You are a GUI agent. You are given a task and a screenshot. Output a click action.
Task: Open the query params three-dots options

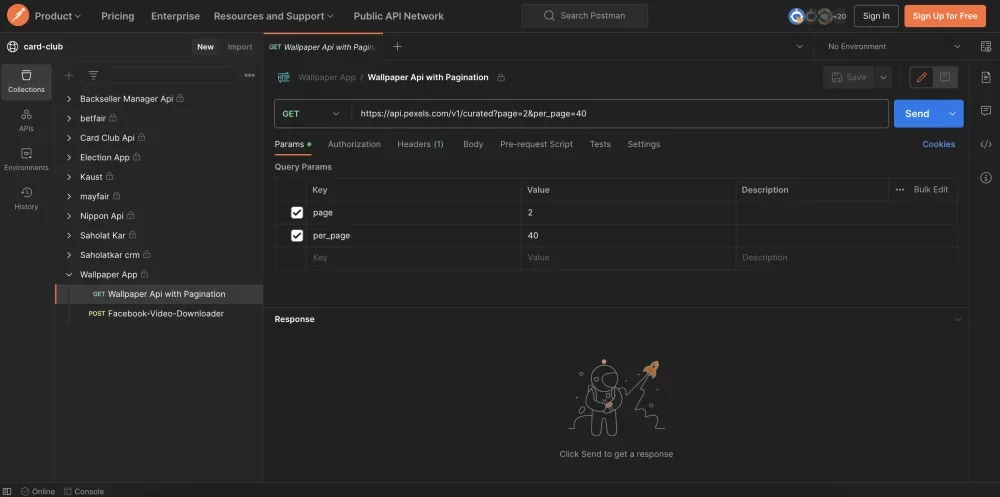(x=899, y=189)
